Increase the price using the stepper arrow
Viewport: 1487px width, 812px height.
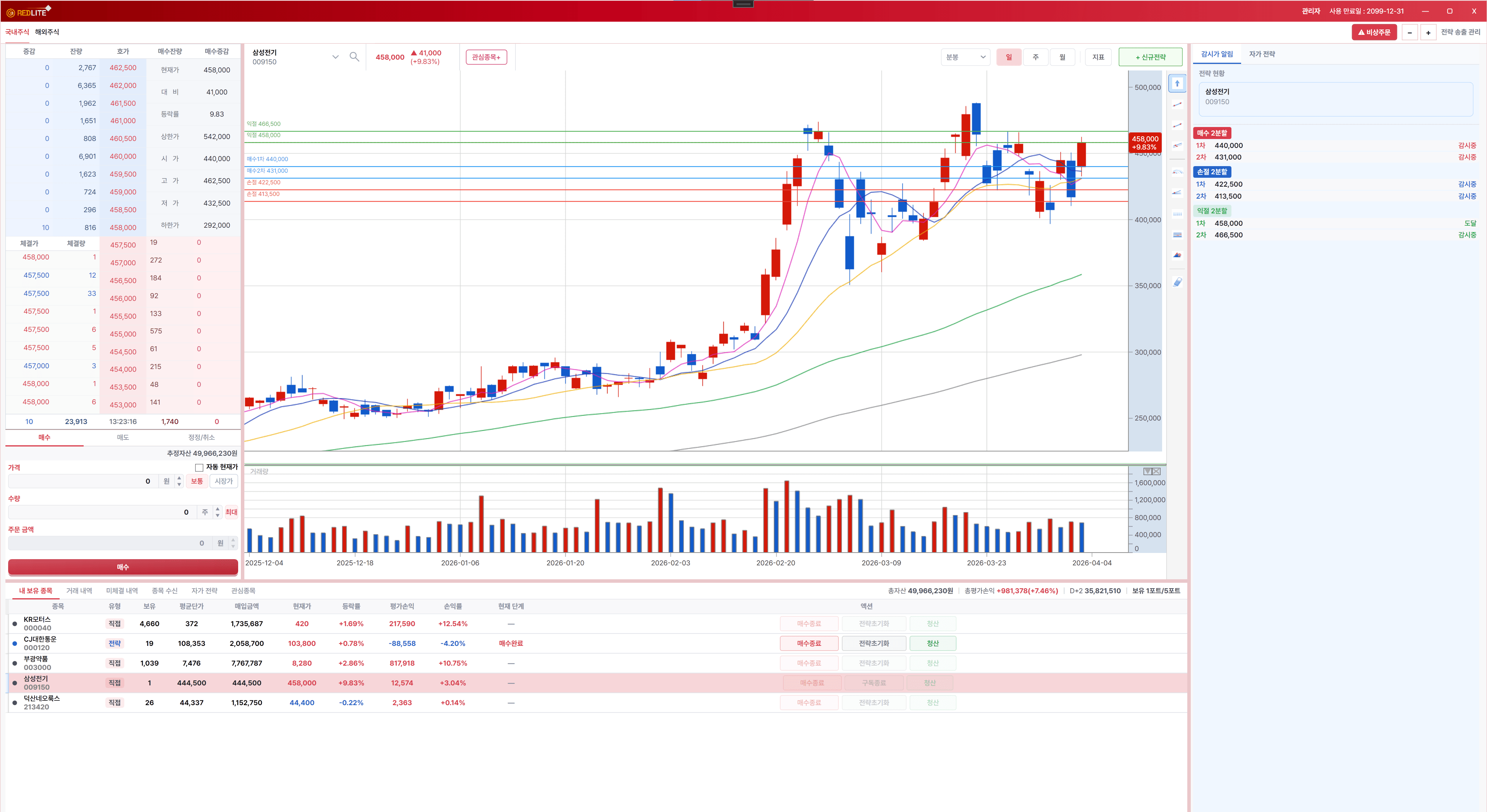click(179, 478)
